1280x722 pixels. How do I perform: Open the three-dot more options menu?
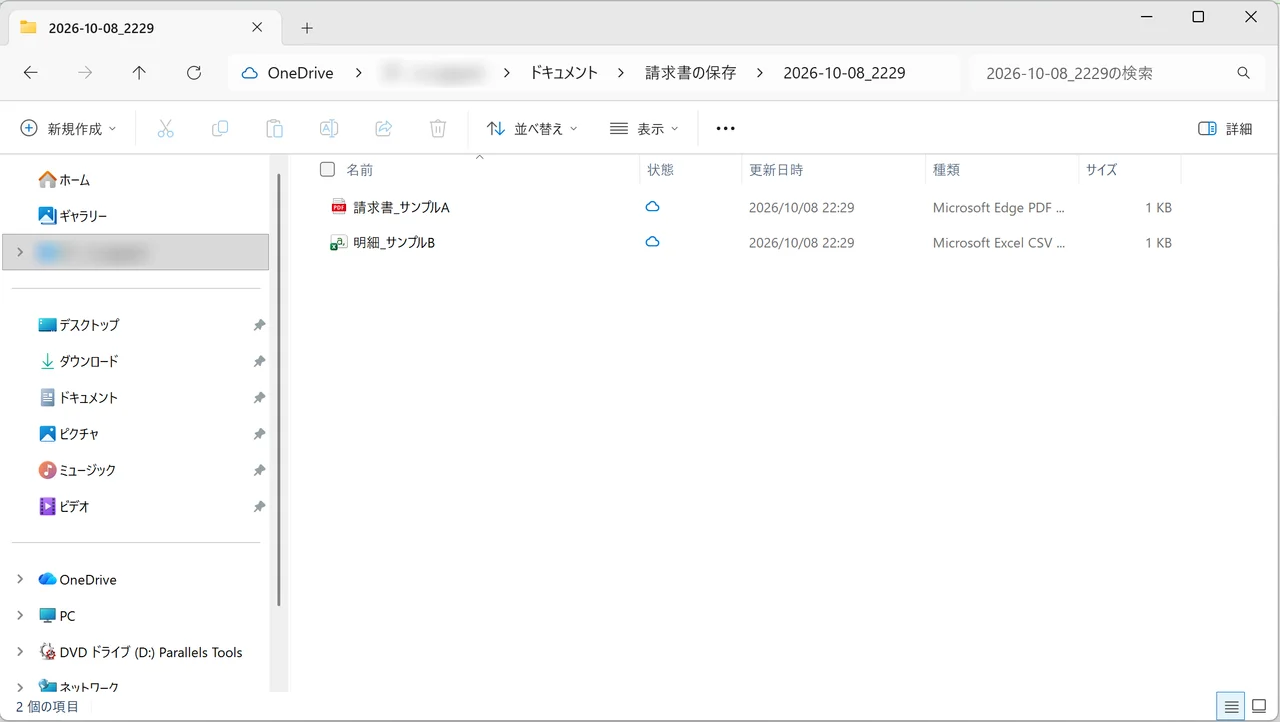pyautogui.click(x=726, y=128)
